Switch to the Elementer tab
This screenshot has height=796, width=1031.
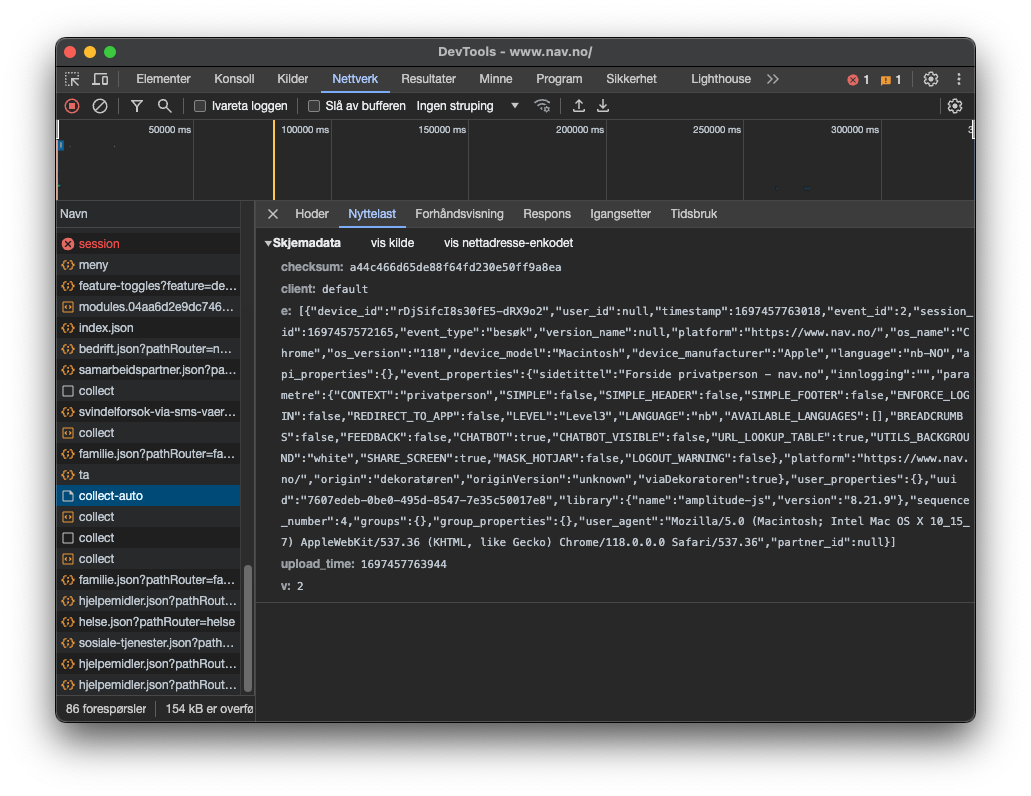(x=163, y=79)
